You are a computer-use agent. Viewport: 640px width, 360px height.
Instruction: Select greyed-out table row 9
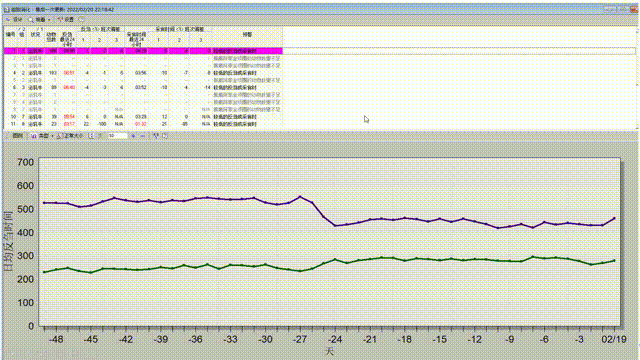(143, 109)
